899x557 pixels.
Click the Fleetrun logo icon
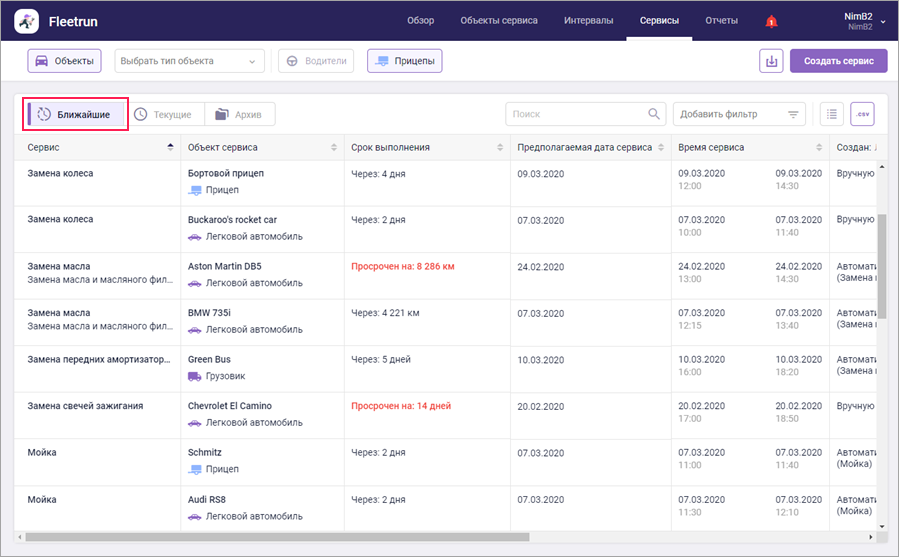coord(28,21)
